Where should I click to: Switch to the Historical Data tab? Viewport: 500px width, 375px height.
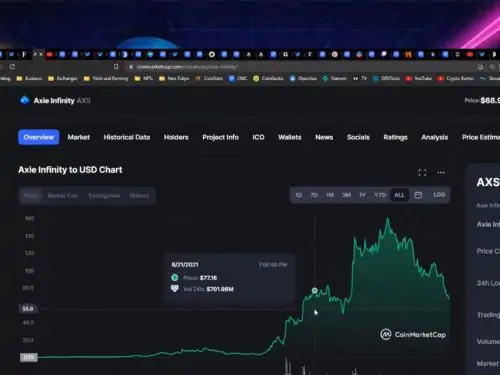pos(127,137)
